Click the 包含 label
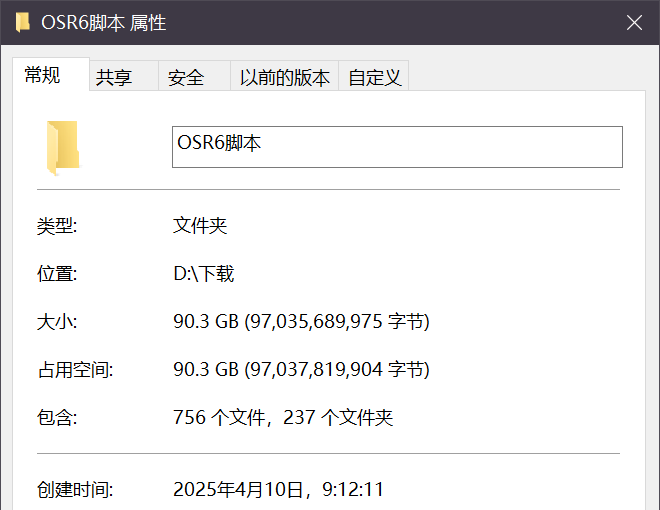 (x=57, y=418)
